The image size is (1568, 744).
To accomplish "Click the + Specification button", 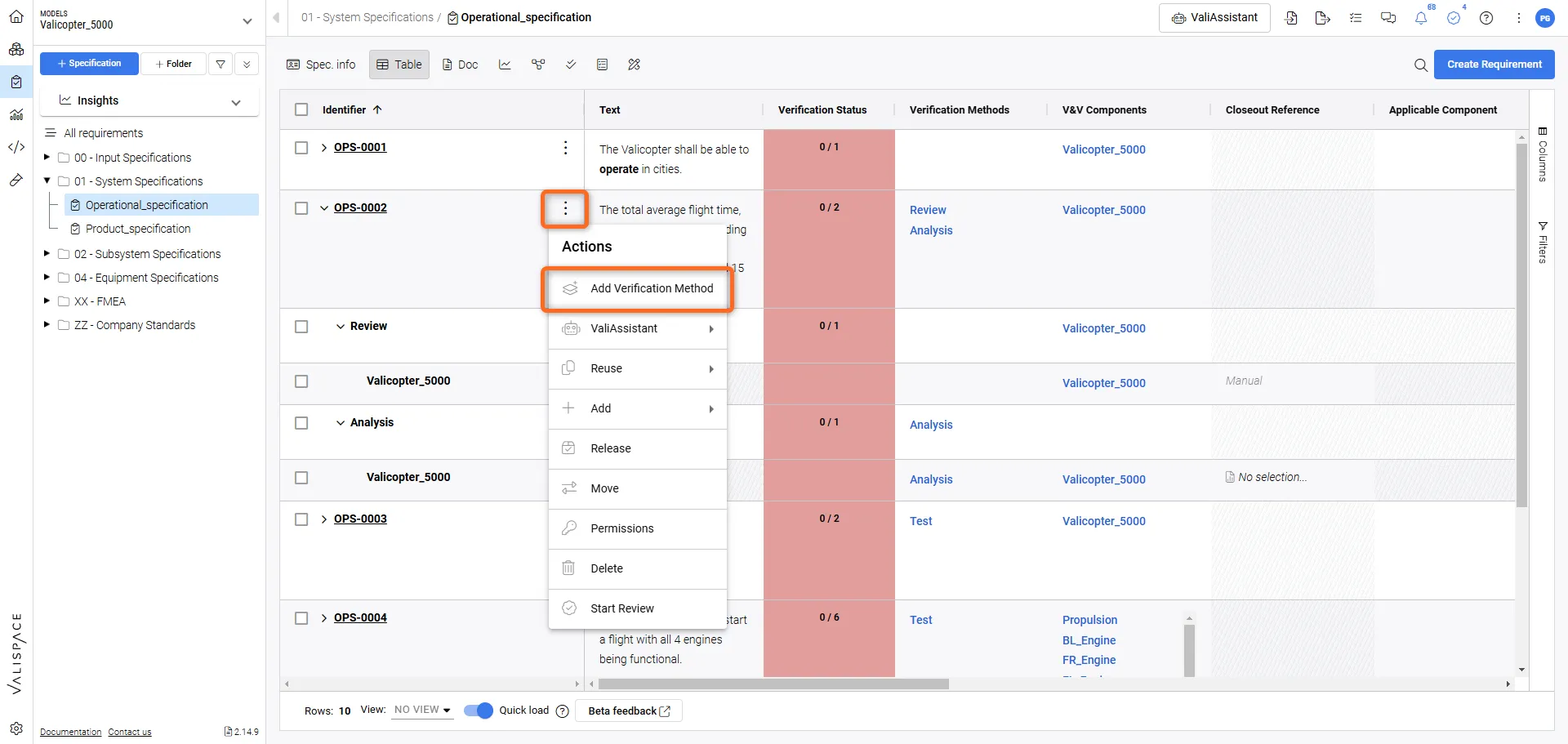I will (89, 64).
